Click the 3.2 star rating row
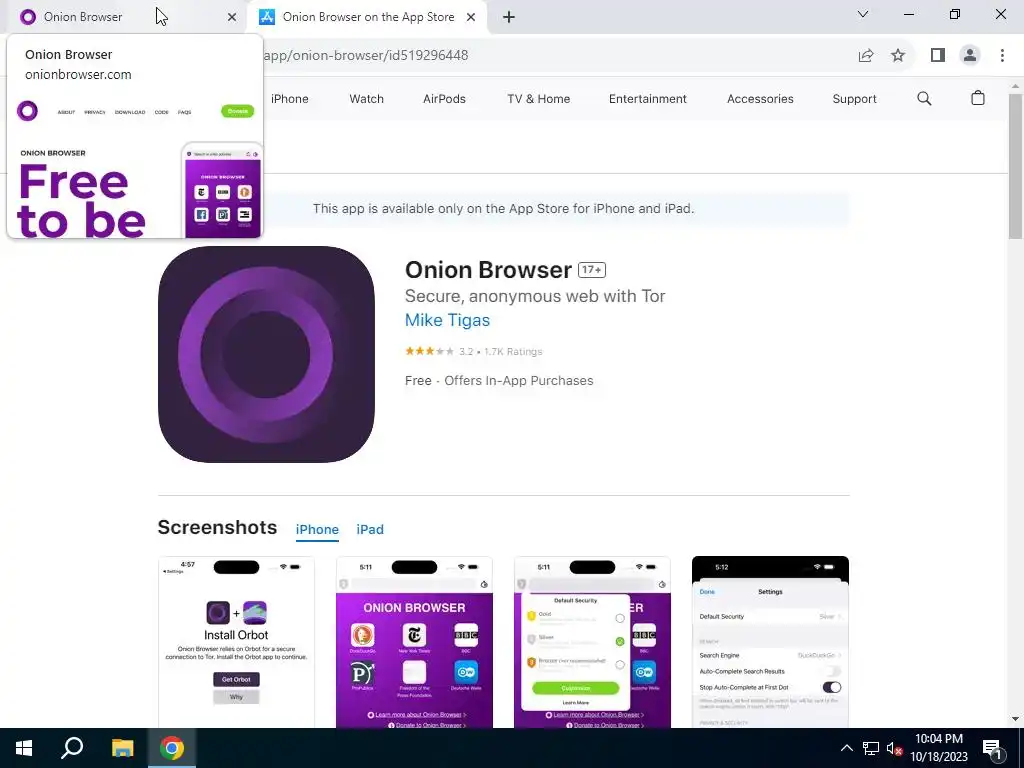Image resolution: width=1024 pixels, height=768 pixels. 473,351
